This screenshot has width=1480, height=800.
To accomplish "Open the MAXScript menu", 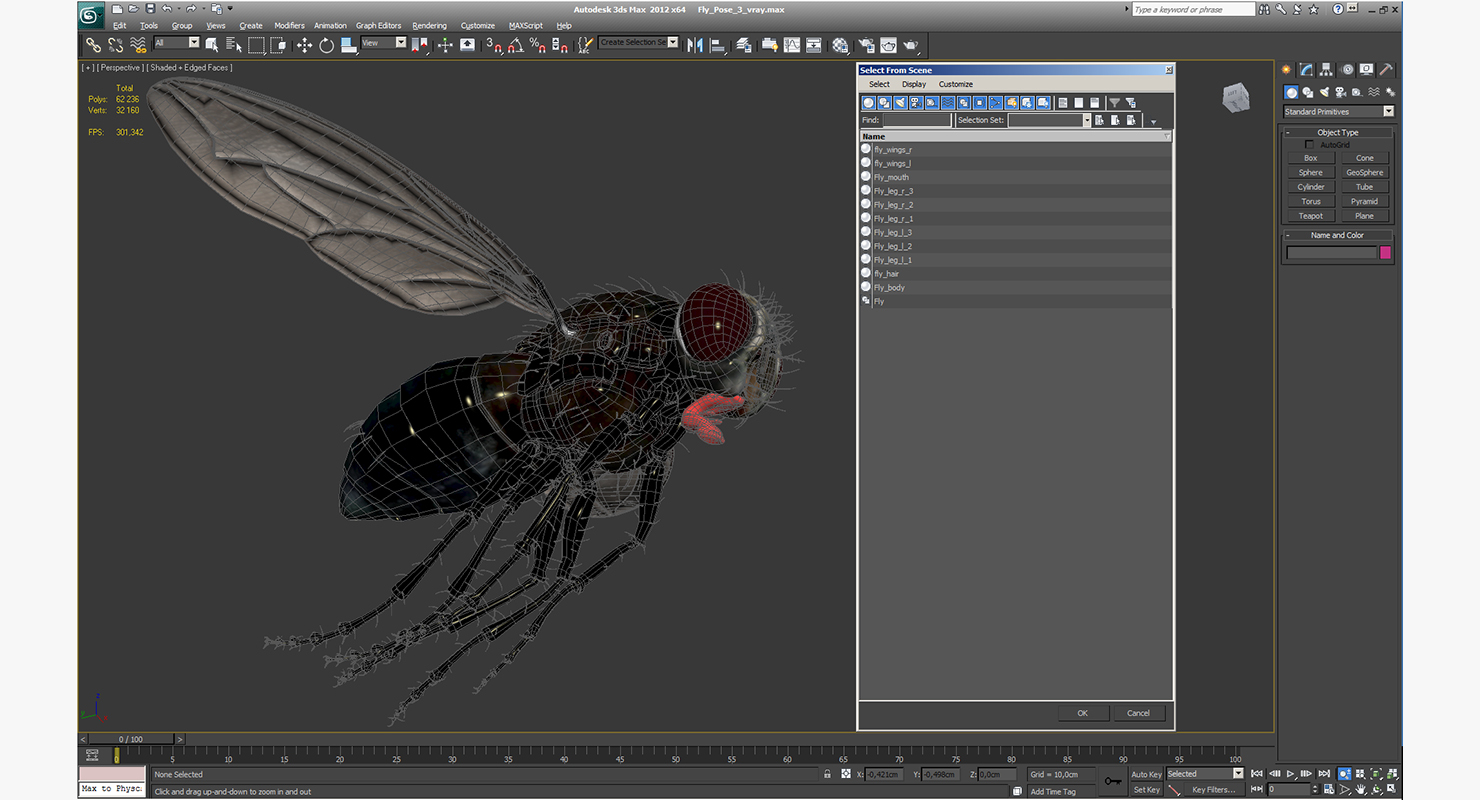I will click(x=525, y=26).
